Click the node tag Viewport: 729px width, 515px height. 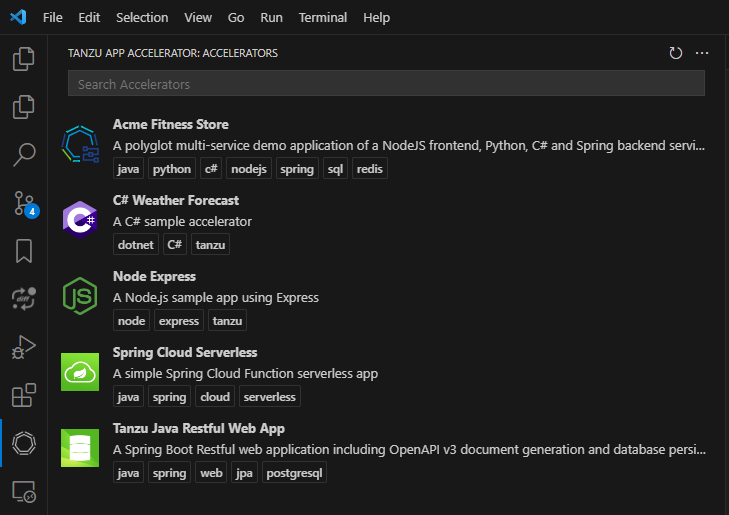[131, 321]
